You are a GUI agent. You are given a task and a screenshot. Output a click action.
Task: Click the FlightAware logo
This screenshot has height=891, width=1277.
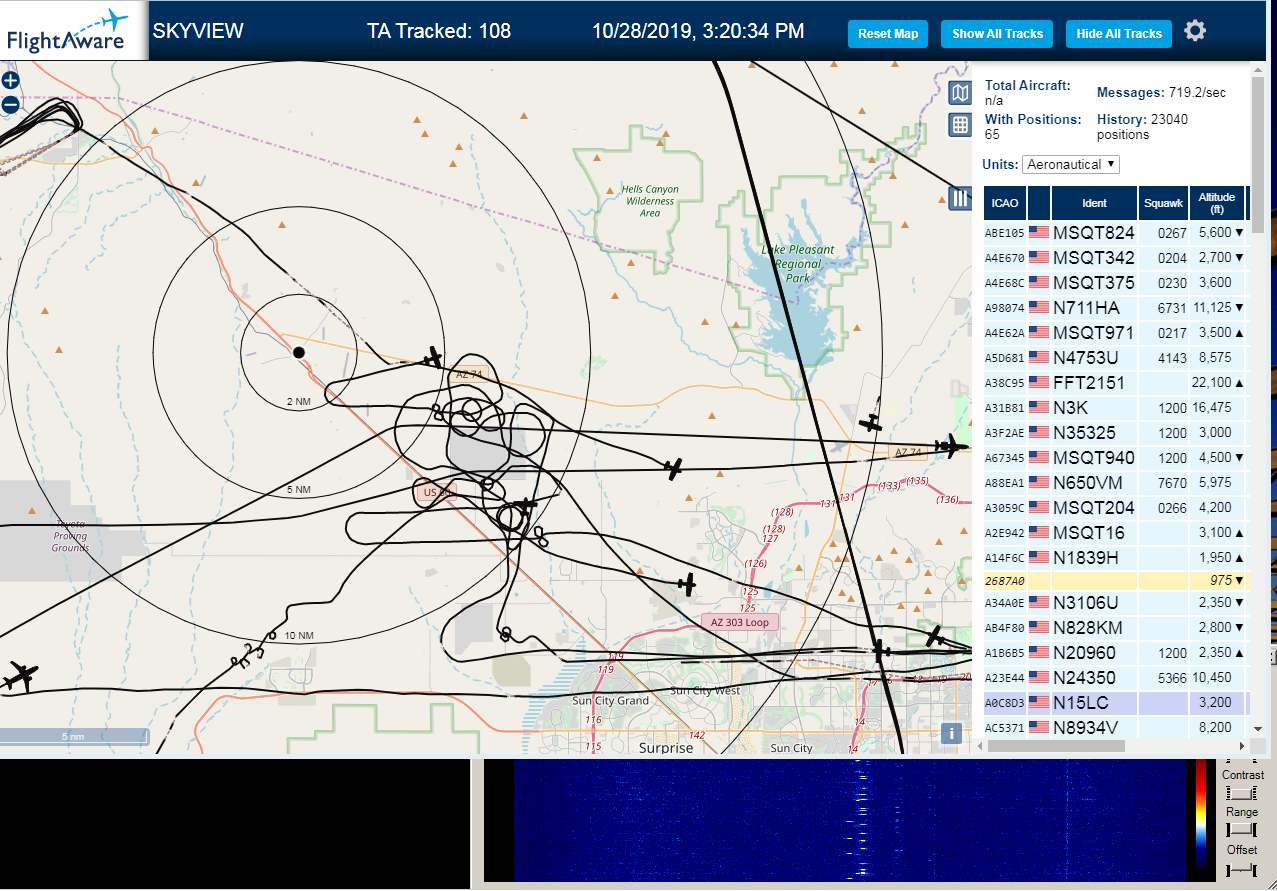(74, 31)
